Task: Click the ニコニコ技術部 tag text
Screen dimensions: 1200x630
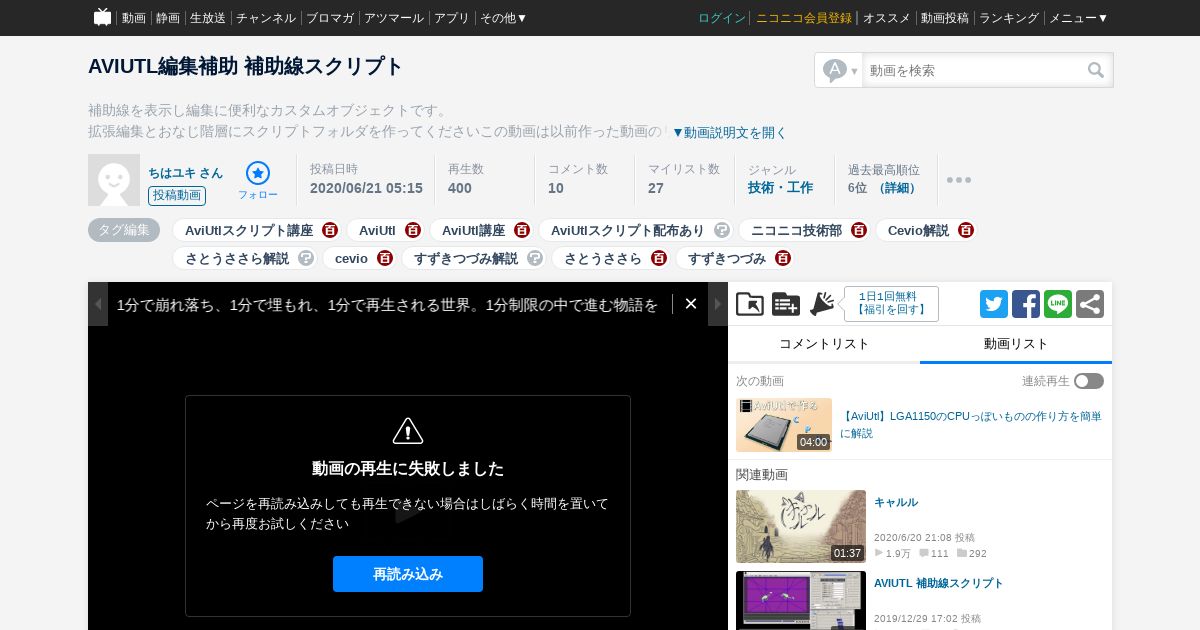Action: [x=796, y=230]
